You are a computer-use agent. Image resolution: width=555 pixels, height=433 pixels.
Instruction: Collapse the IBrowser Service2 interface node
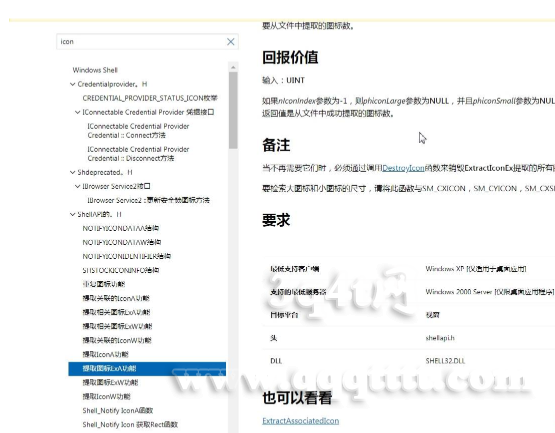(x=77, y=186)
